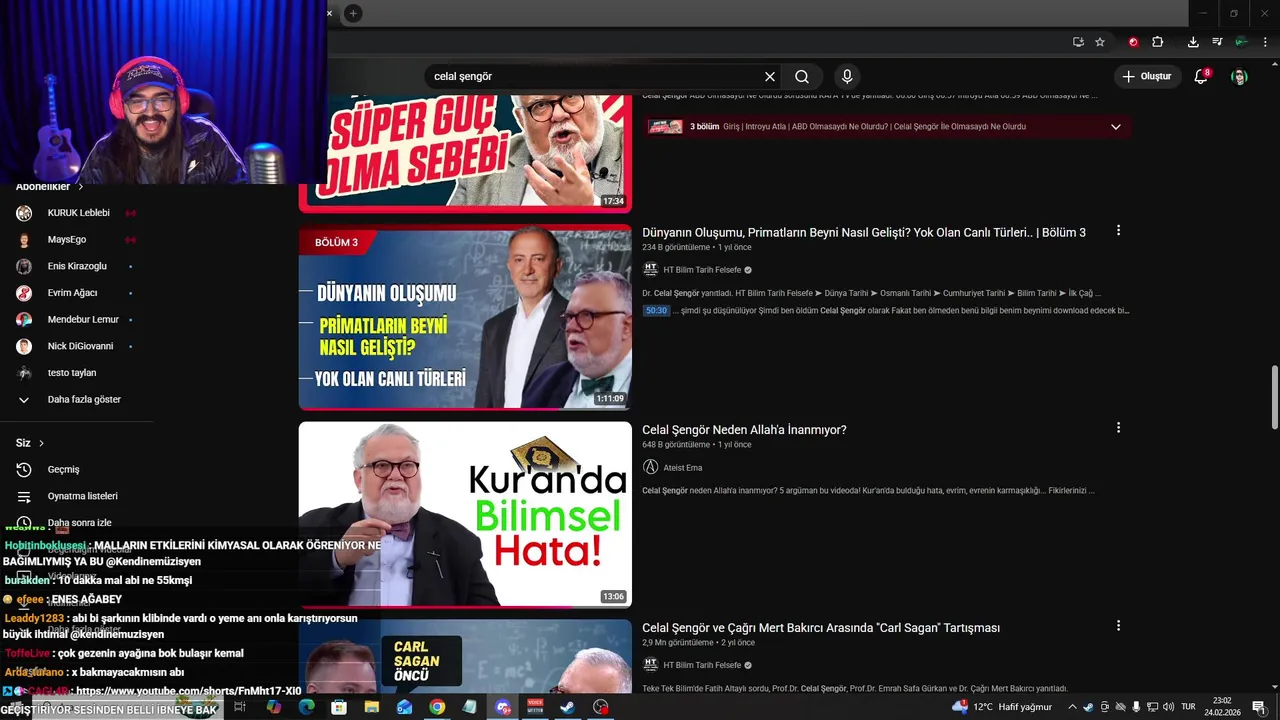Open Oynatma listeleri in sidebar
This screenshot has width=1280, height=720.
pos(82,496)
